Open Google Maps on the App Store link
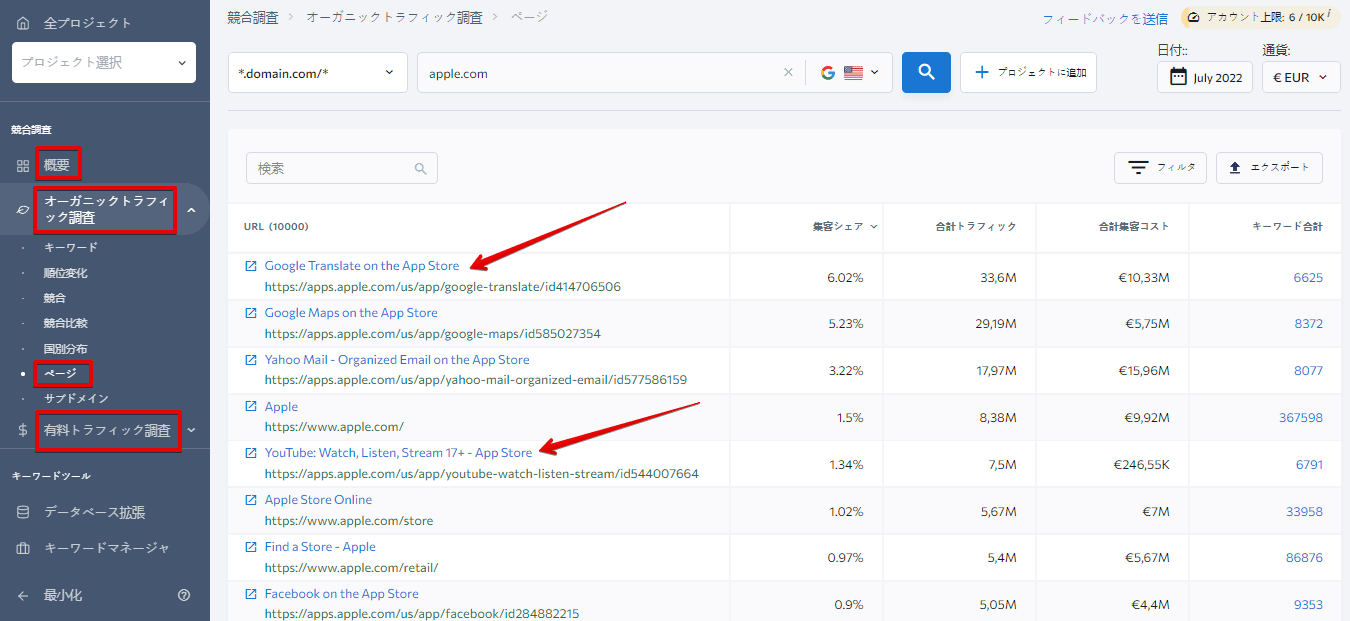Viewport: 1350px width, 621px height. coord(351,313)
